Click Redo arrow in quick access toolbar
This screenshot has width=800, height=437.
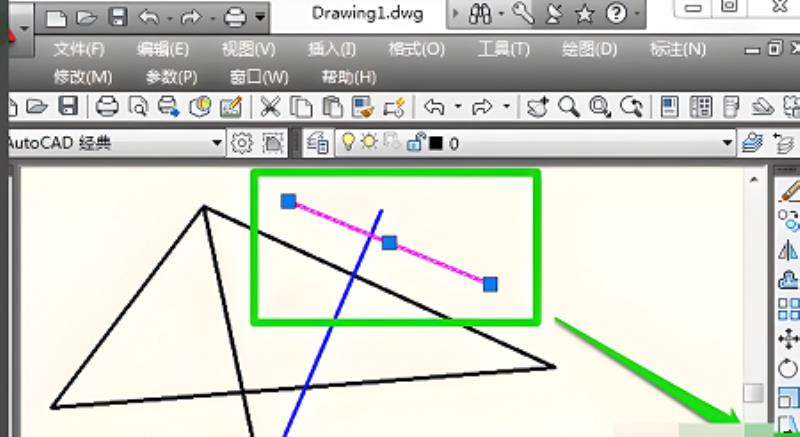click(x=191, y=18)
